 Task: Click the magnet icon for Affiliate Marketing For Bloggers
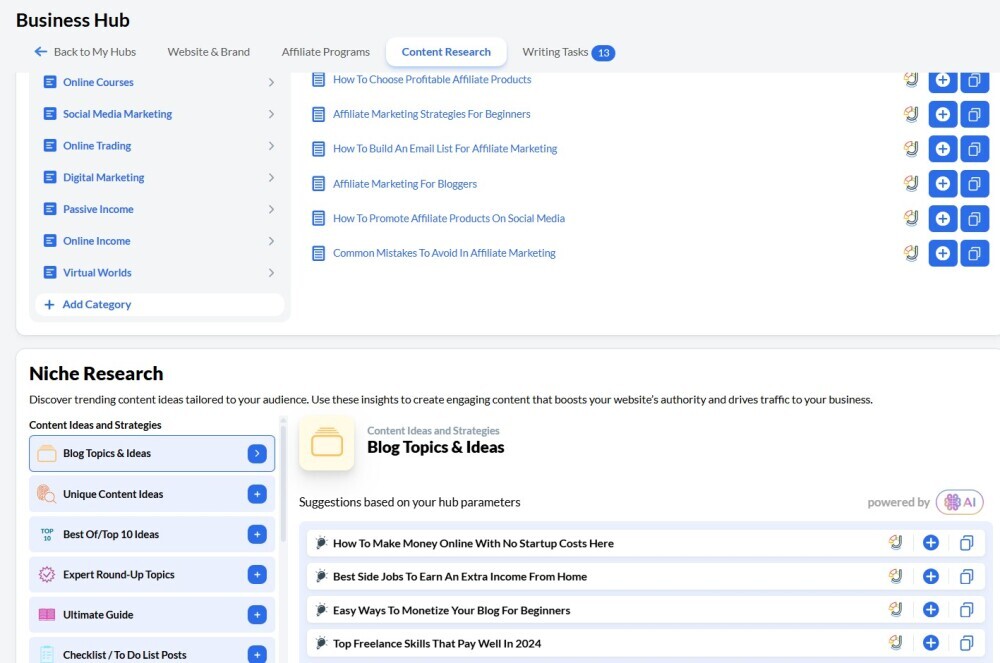[x=911, y=183]
